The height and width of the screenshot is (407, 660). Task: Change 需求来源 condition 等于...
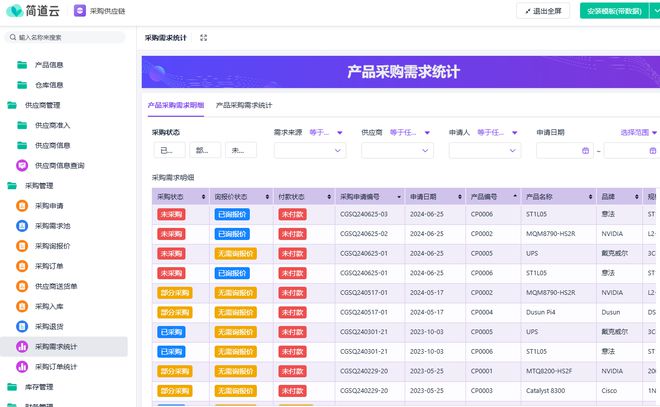pyautogui.click(x=326, y=132)
